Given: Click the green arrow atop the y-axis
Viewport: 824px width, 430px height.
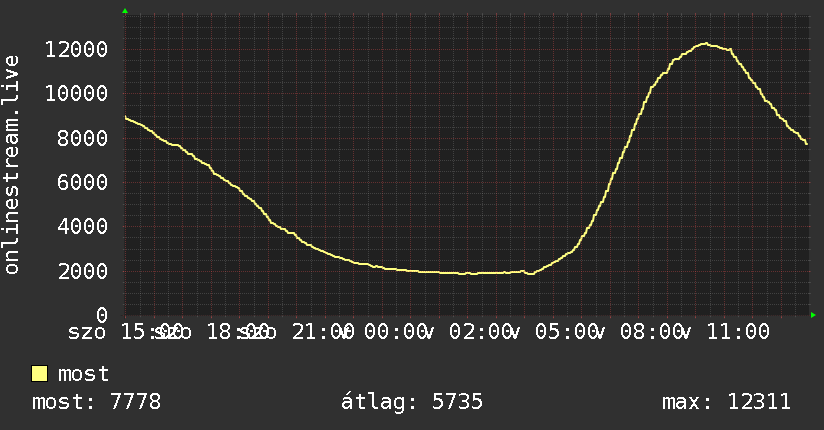Looking at the screenshot, I should (125, 11).
